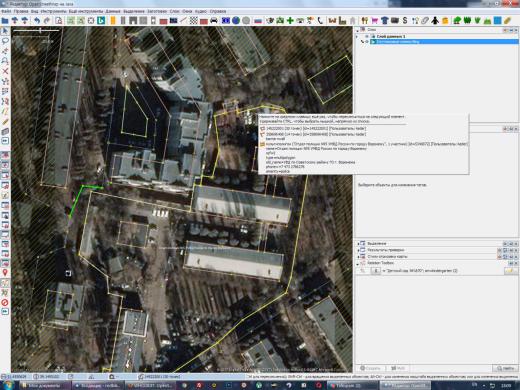Select the Lasso selection tool
520x390 pixels.
pyautogui.click(x=5, y=41)
